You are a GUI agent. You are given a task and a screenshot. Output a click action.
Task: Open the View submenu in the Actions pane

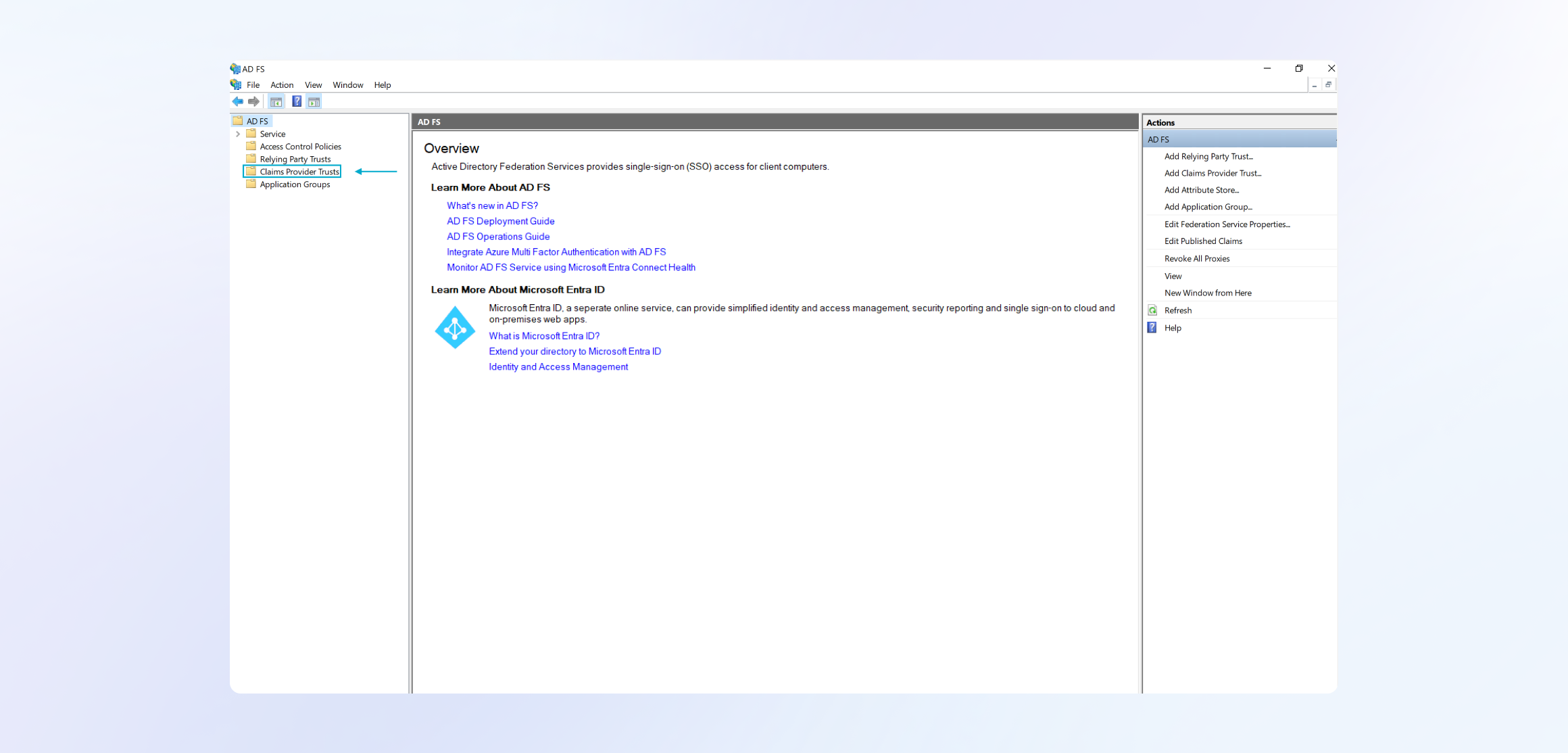point(1173,276)
